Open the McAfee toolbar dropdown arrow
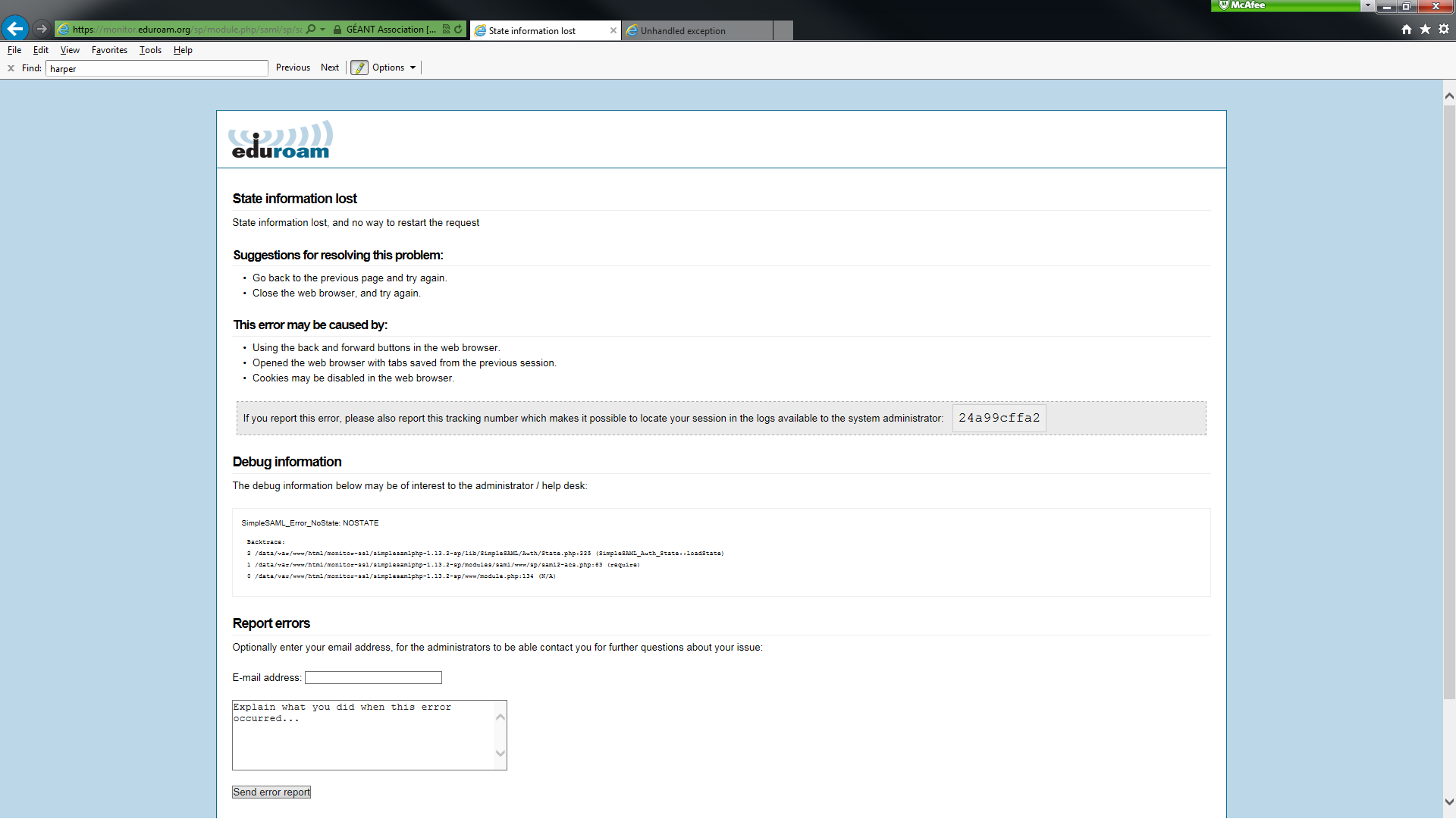 click(x=1367, y=5)
